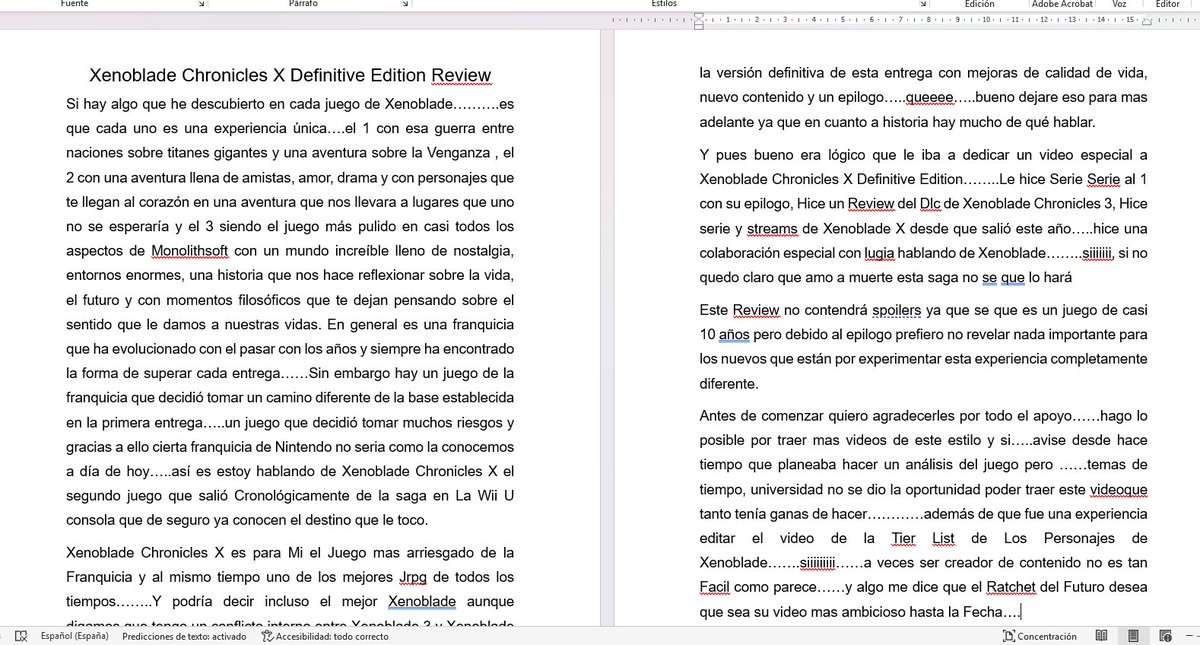The width and height of the screenshot is (1200, 645).
Task: Click the horizontal ruler at mark 10
Action: (x=987, y=19)
